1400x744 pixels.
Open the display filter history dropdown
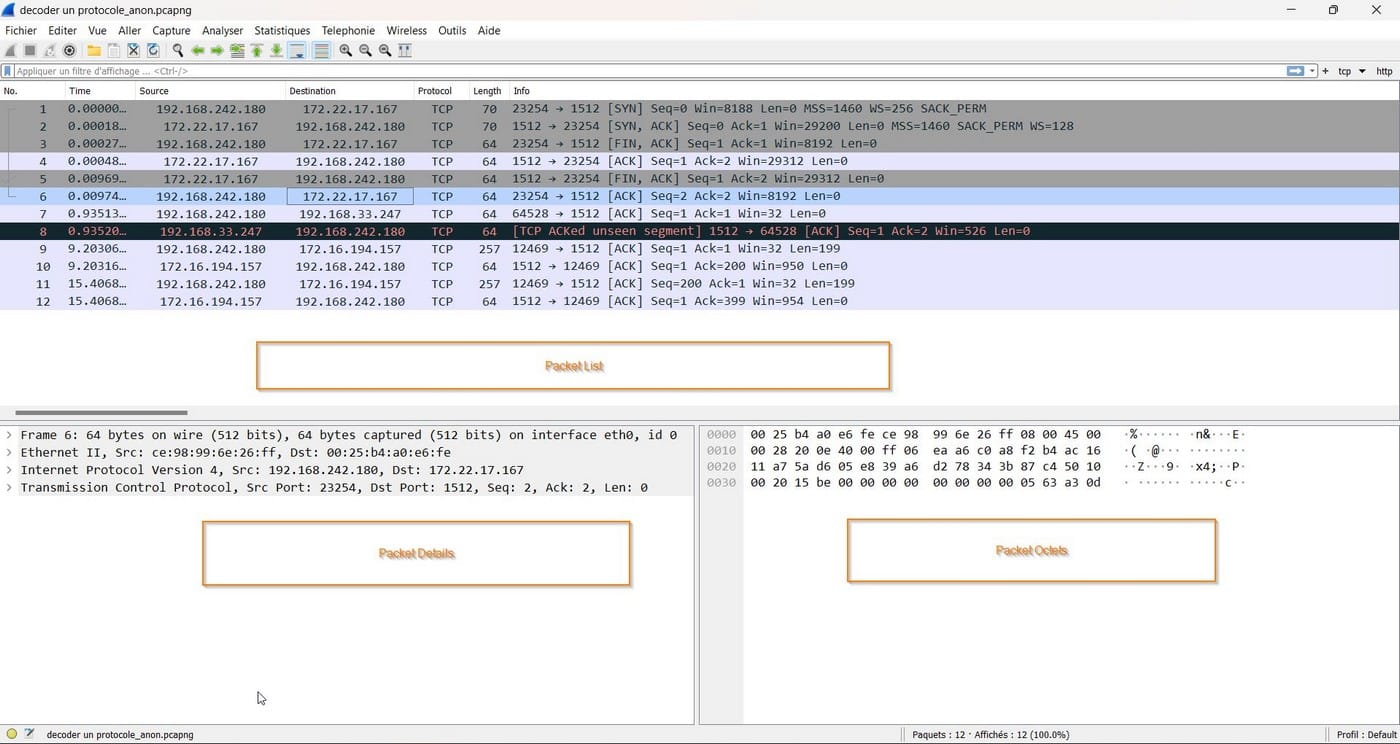coord(1312,71)
